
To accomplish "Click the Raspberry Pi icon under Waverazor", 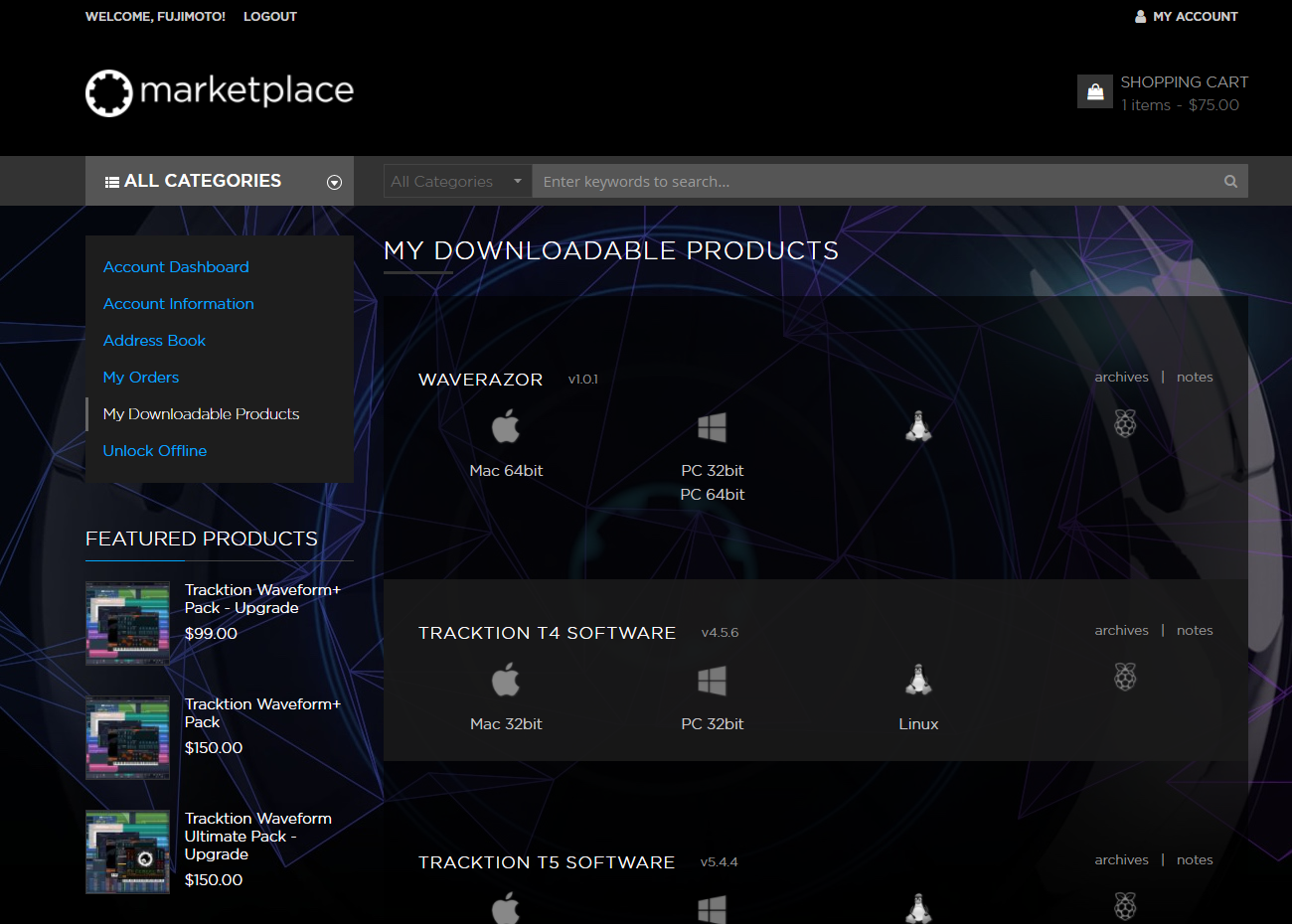I will coord(1125,424).
